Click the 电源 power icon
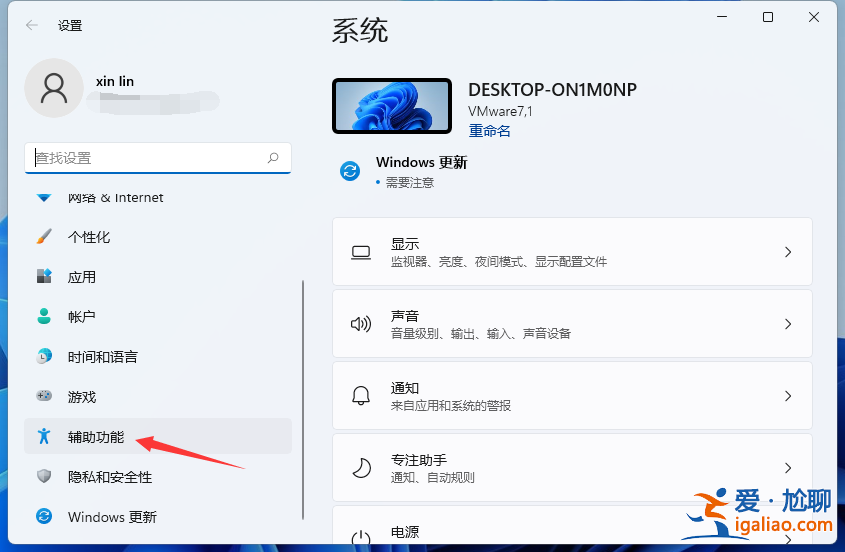Image resolution: width=845 pixels, height=552 pixels. [361, 539]
